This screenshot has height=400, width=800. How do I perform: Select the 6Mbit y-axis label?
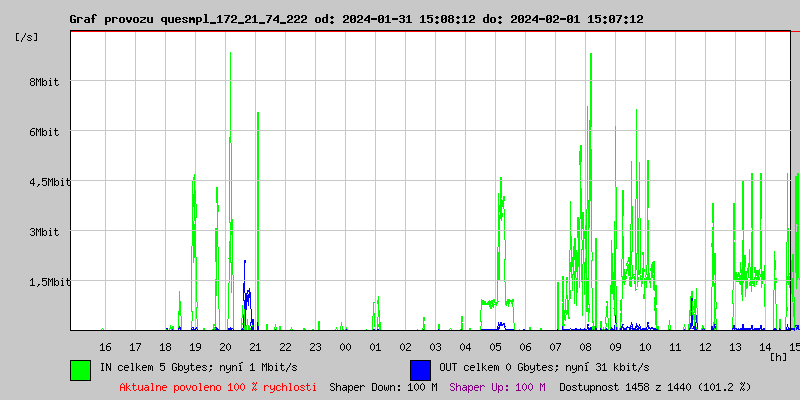[x=44, y=132]
